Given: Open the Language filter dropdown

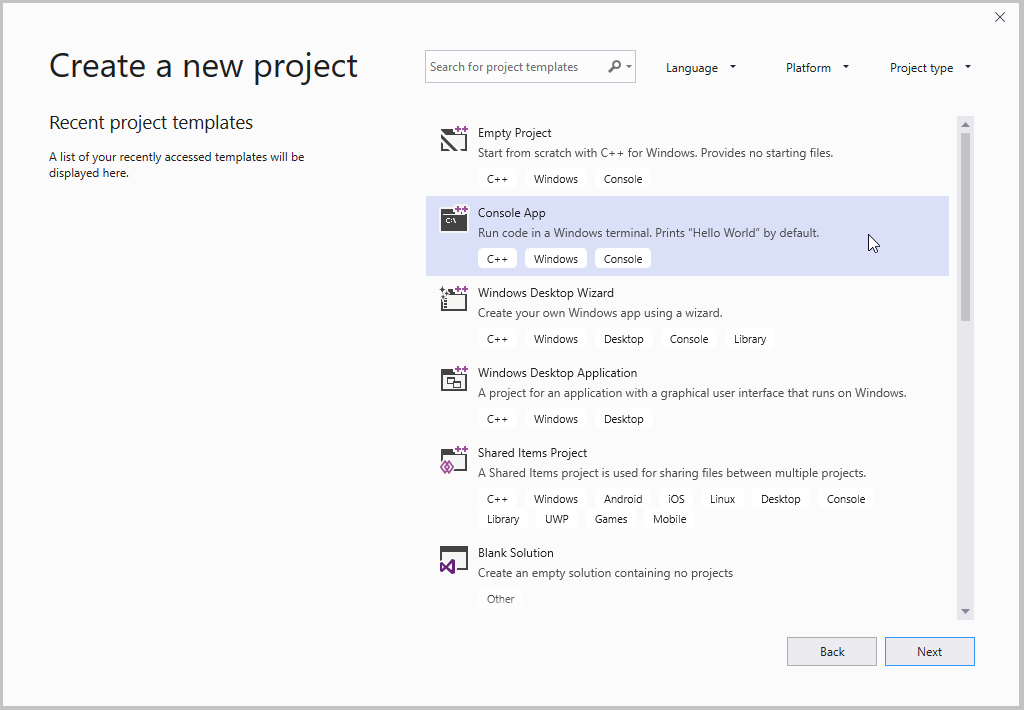Looking at the screenshot, I should pyautogui.click(x=701, y=67).
